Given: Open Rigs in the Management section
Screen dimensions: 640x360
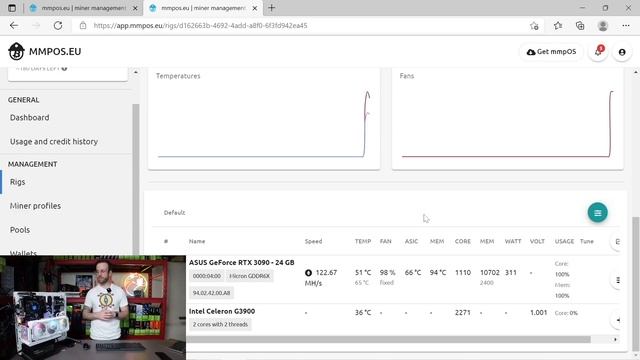Looking at the screenshot, I should pyautogui.click(x=18, y=182).
